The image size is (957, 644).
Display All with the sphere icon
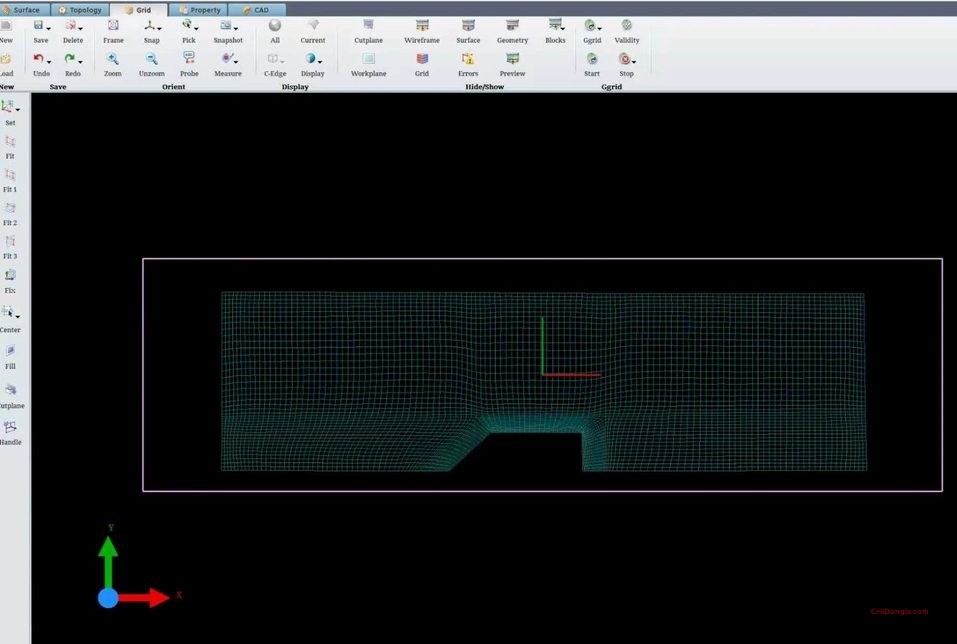275,25
